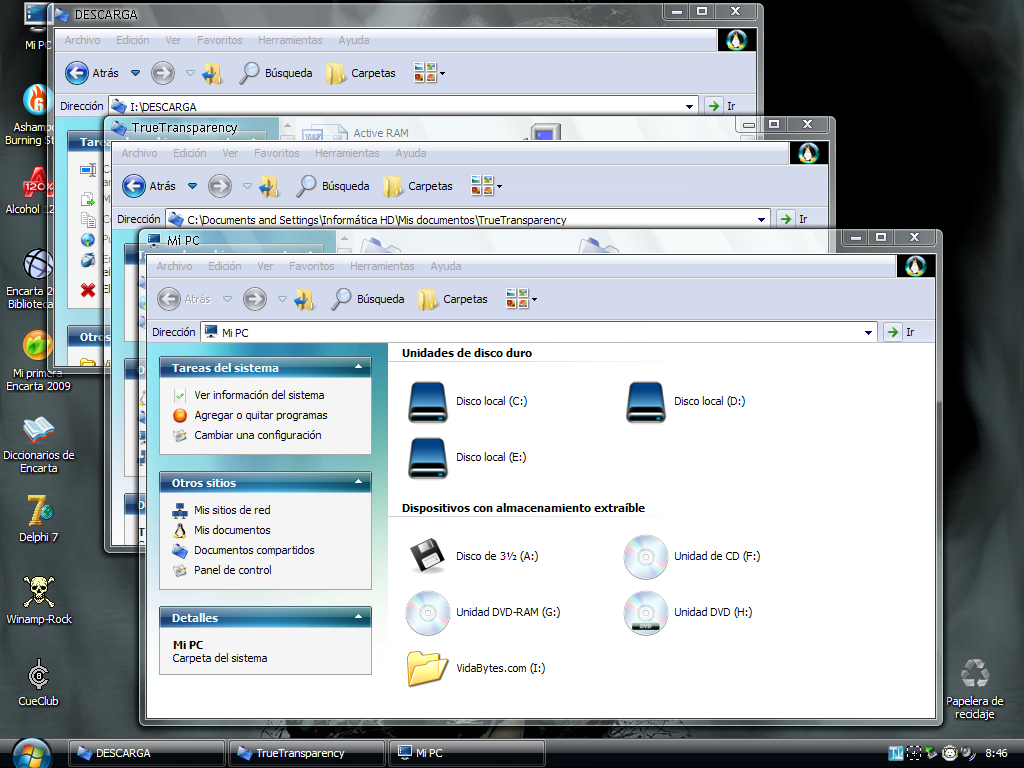Image resolution: width=1024 pixels, height=768 pixels.
Task: Click the views icon on the toolbar
Action: (x=515, y=298)
